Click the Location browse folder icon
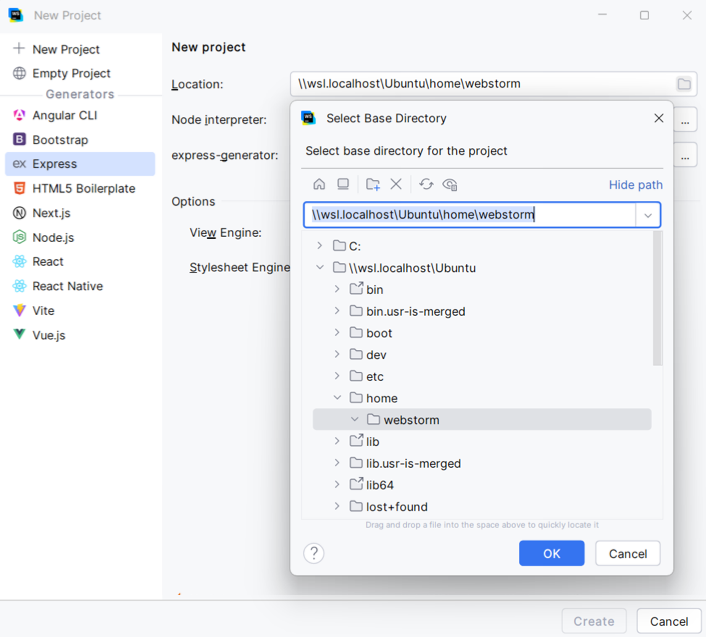706x637 pixels. tap(684, 84)
